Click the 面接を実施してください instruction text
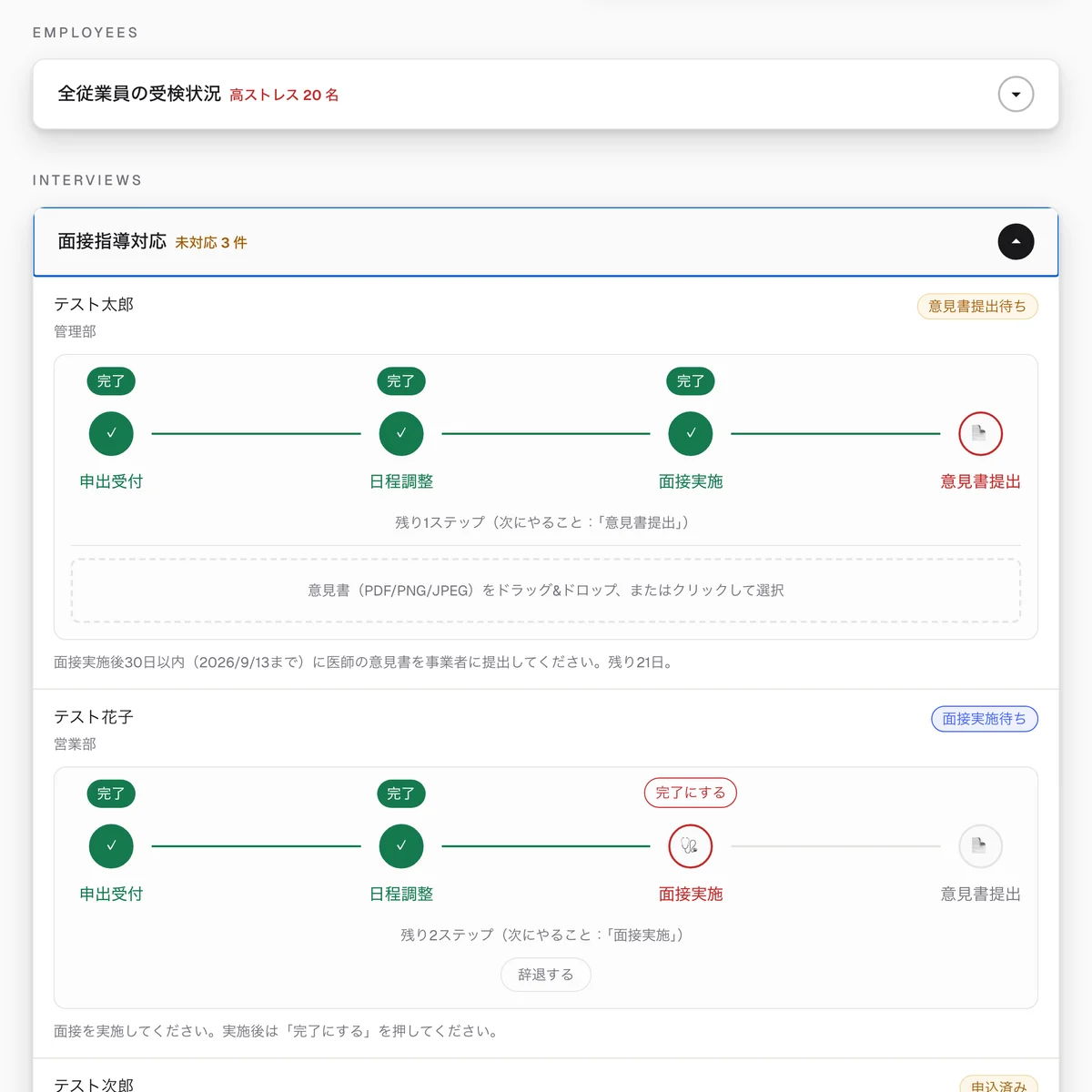The image size is (1092, 1092). (278, 1031)
